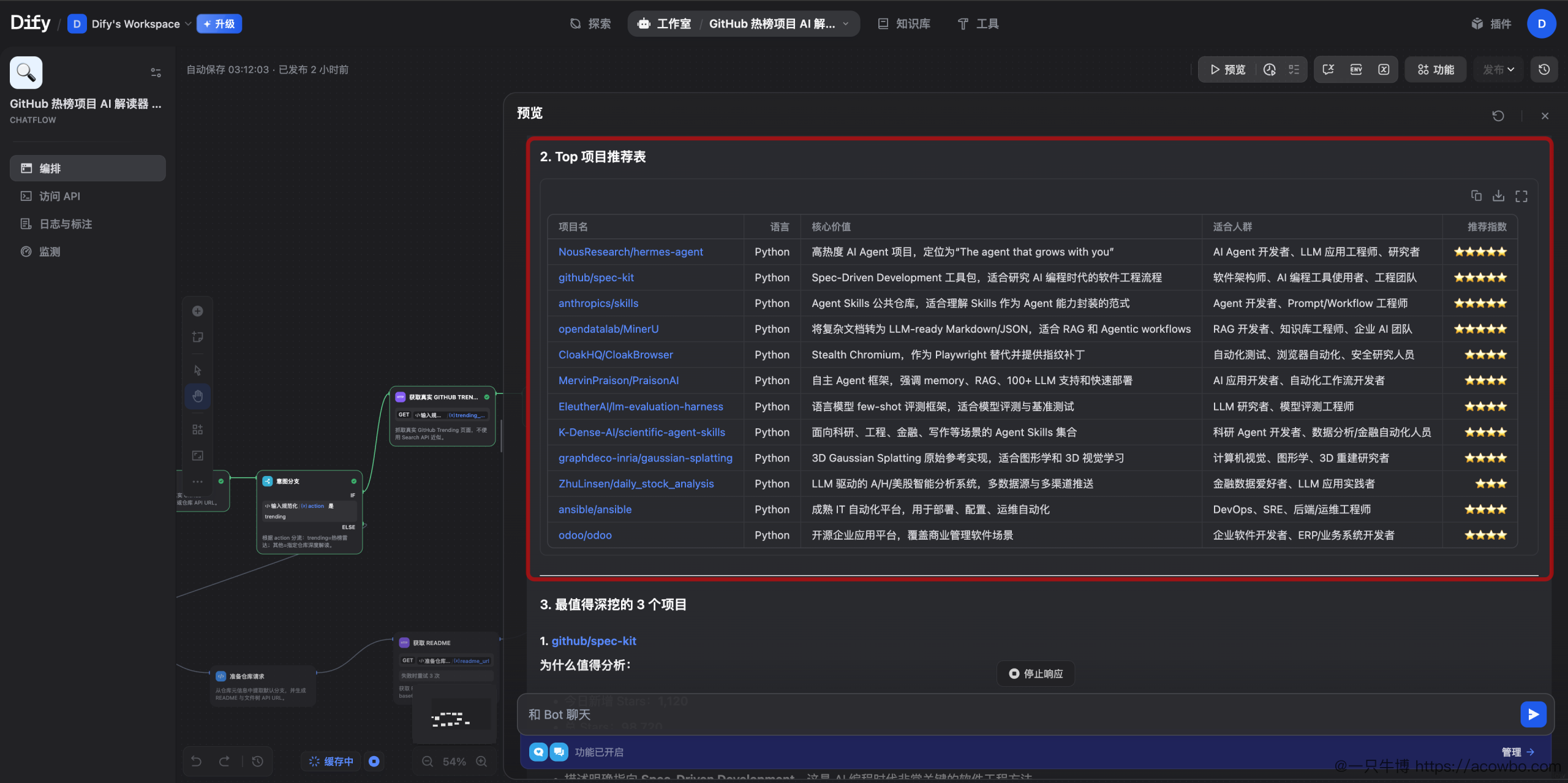Open the opendatalab/MinerU link
This screenshot has width=1568, height=783.
608,329
